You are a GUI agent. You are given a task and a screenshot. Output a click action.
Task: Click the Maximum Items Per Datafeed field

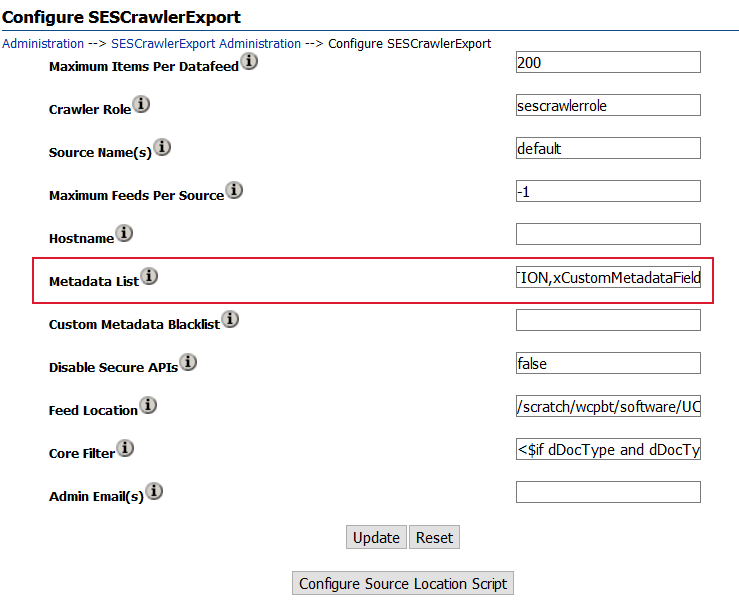(x=608, y=62)
